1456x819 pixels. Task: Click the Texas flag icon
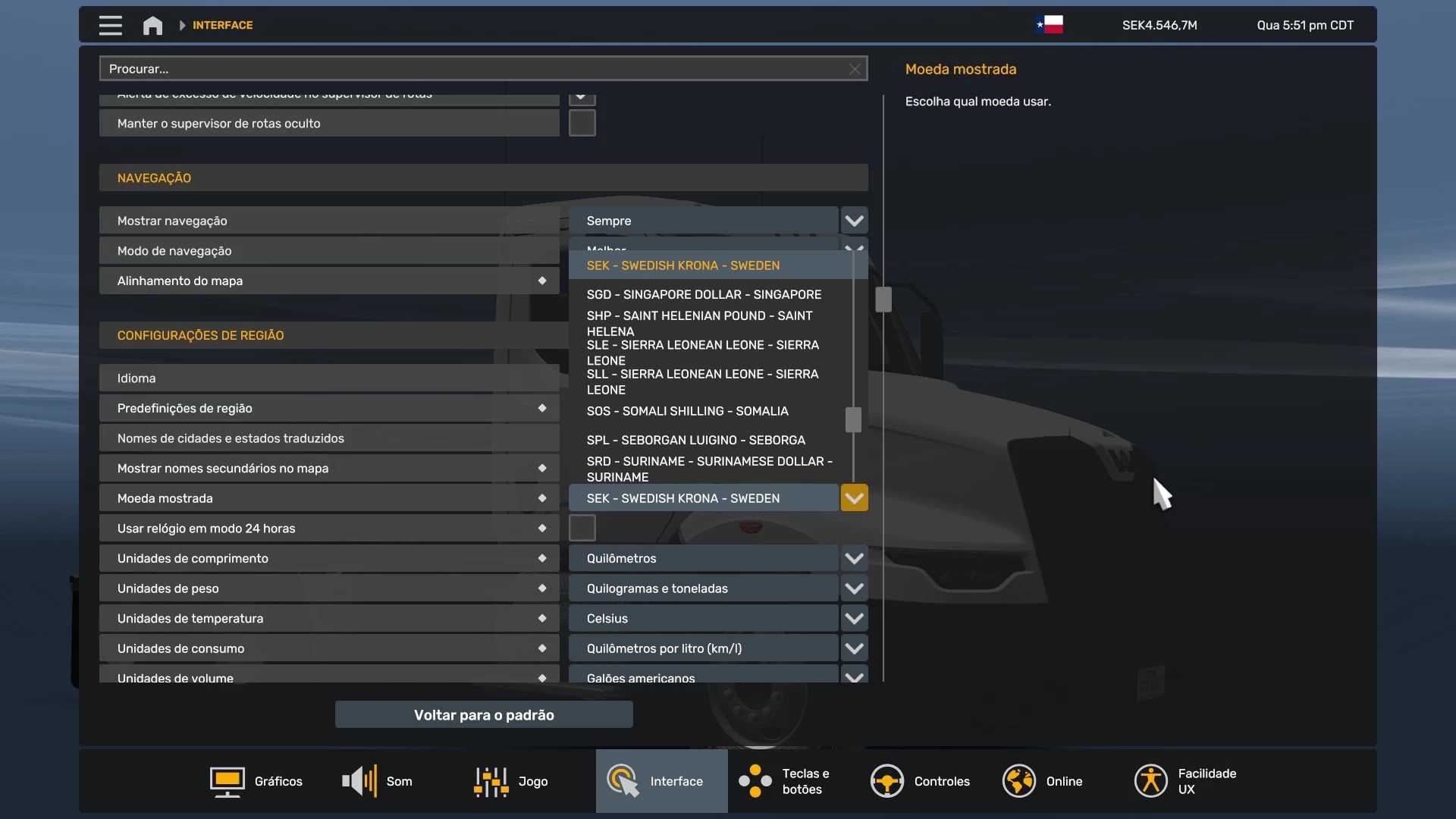point(1050,25)
